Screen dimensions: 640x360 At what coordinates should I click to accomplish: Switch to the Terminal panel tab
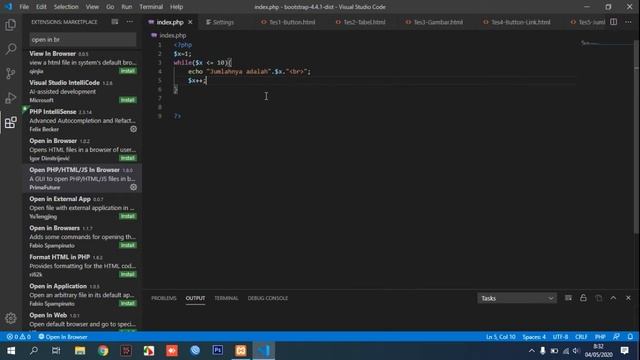point(226,298)
